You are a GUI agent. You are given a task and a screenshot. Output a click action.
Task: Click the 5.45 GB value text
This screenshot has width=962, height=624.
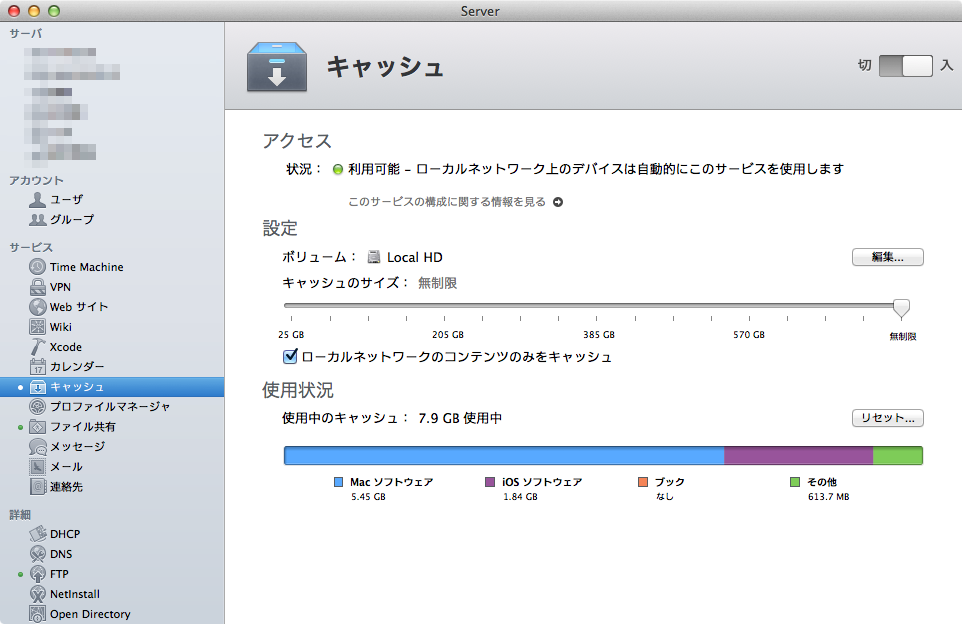coord(368,497)
